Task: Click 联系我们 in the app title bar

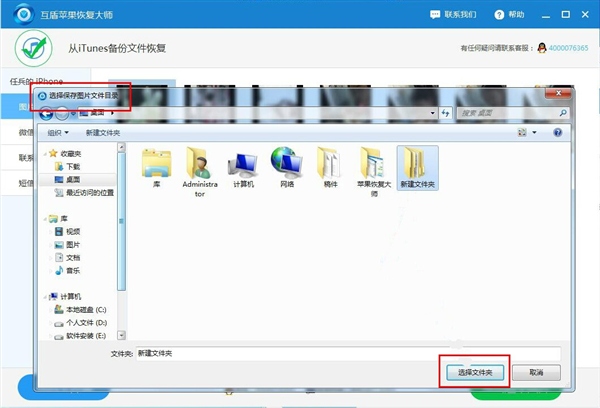Action: [x=453, y=15]
